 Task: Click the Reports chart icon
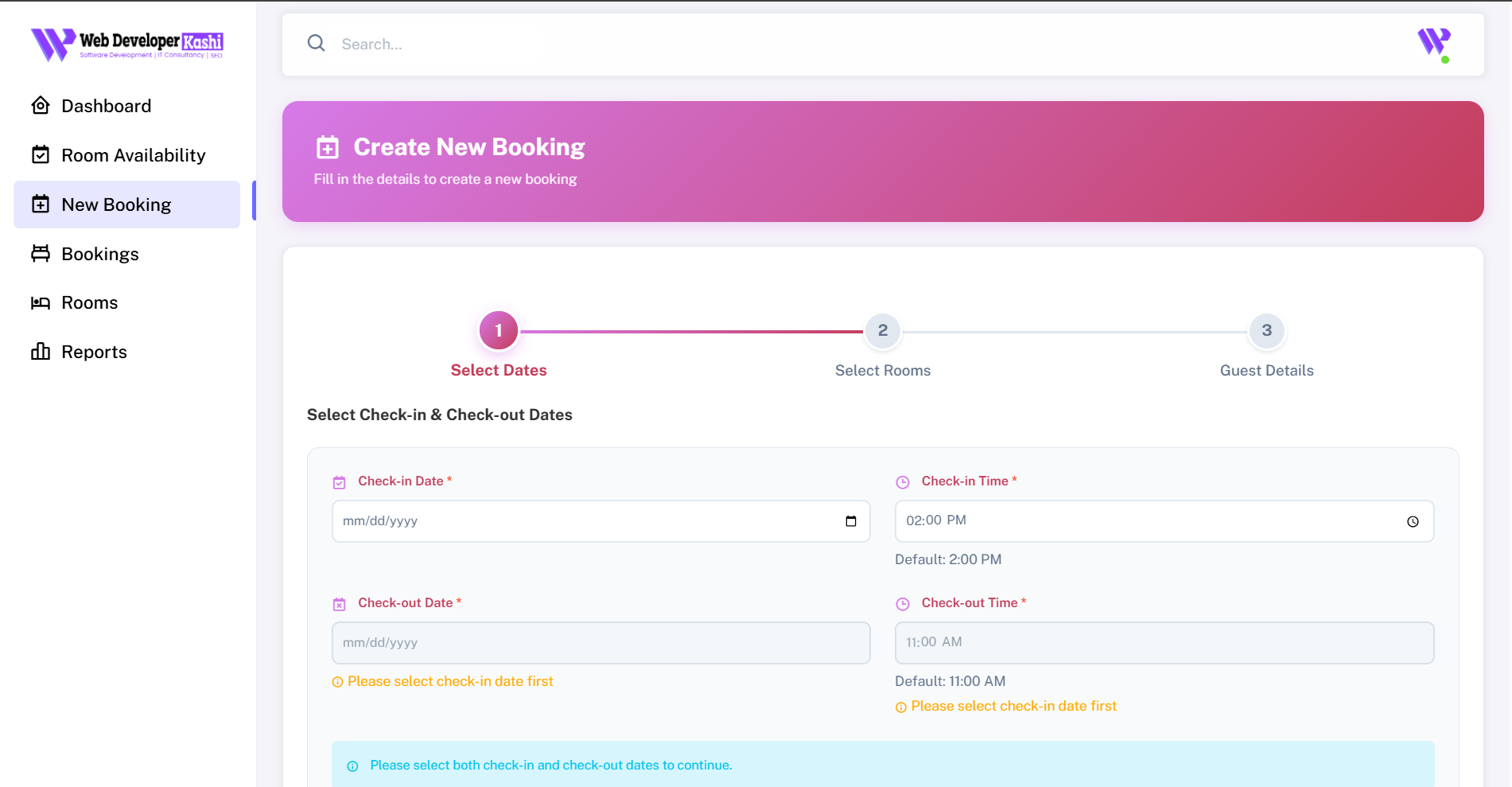point(41,352)
